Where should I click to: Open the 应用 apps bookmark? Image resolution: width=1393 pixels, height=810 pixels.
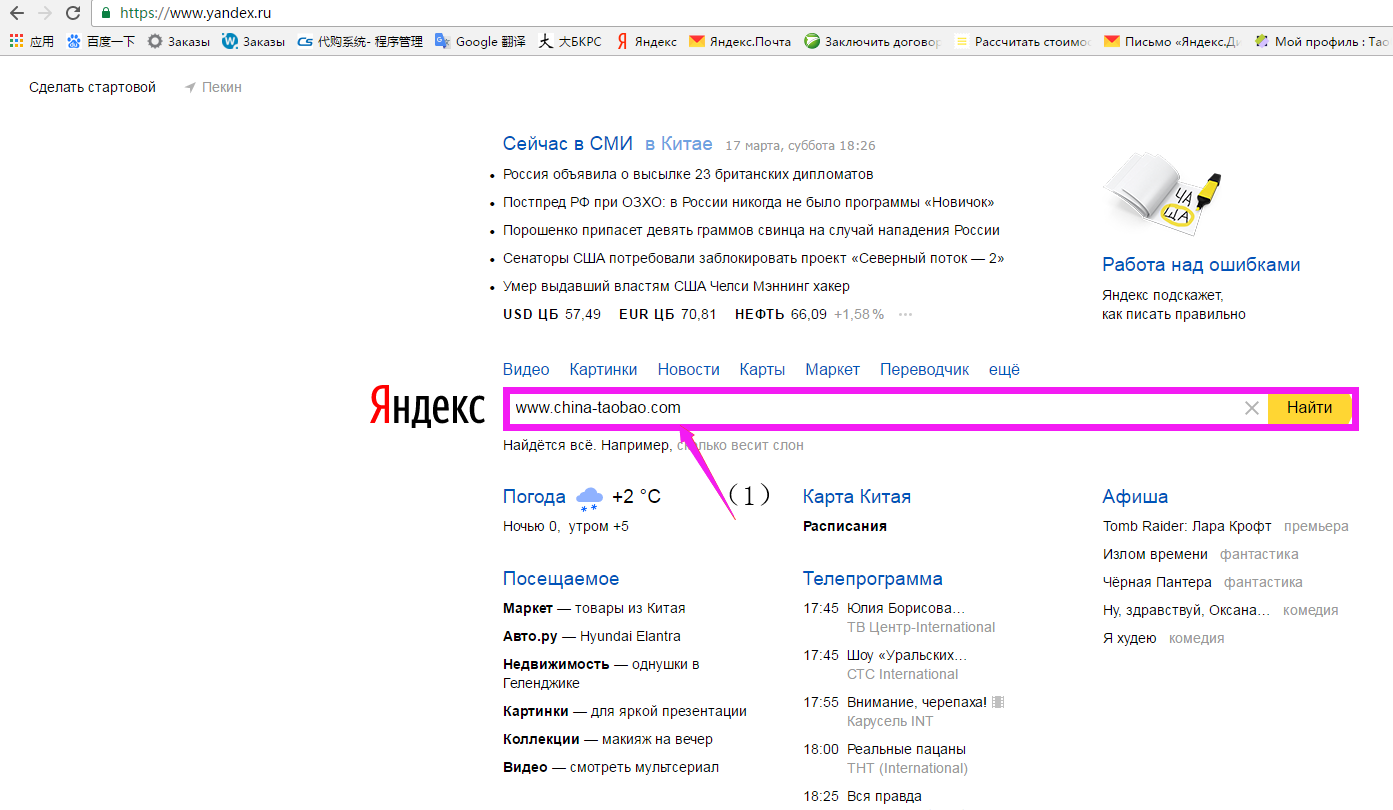click(32, 42)
